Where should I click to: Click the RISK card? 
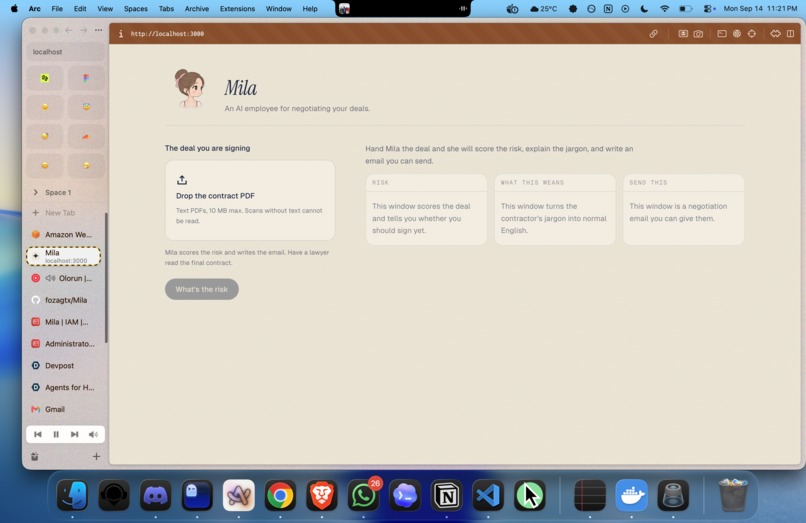pos(426,209)
